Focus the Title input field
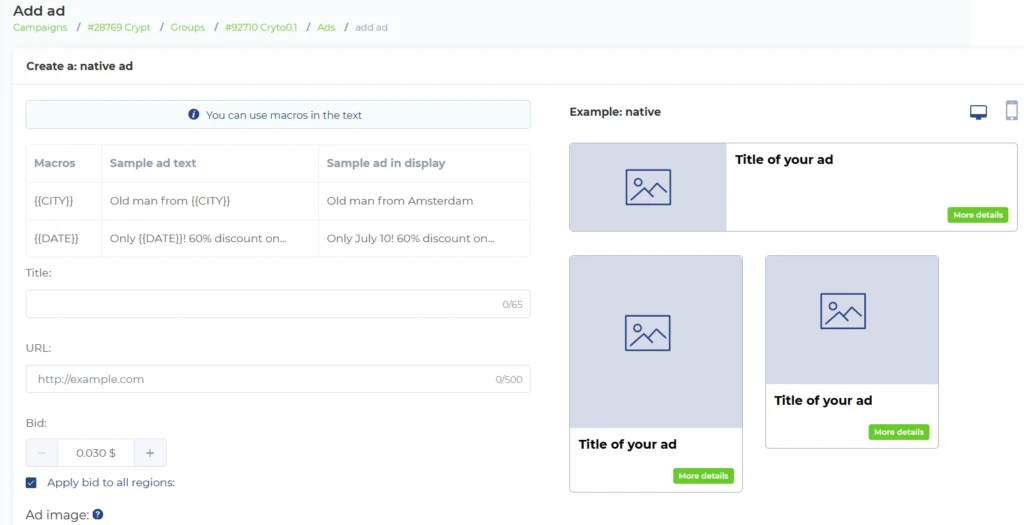1024x525 pixels. (x=278, y=304)
